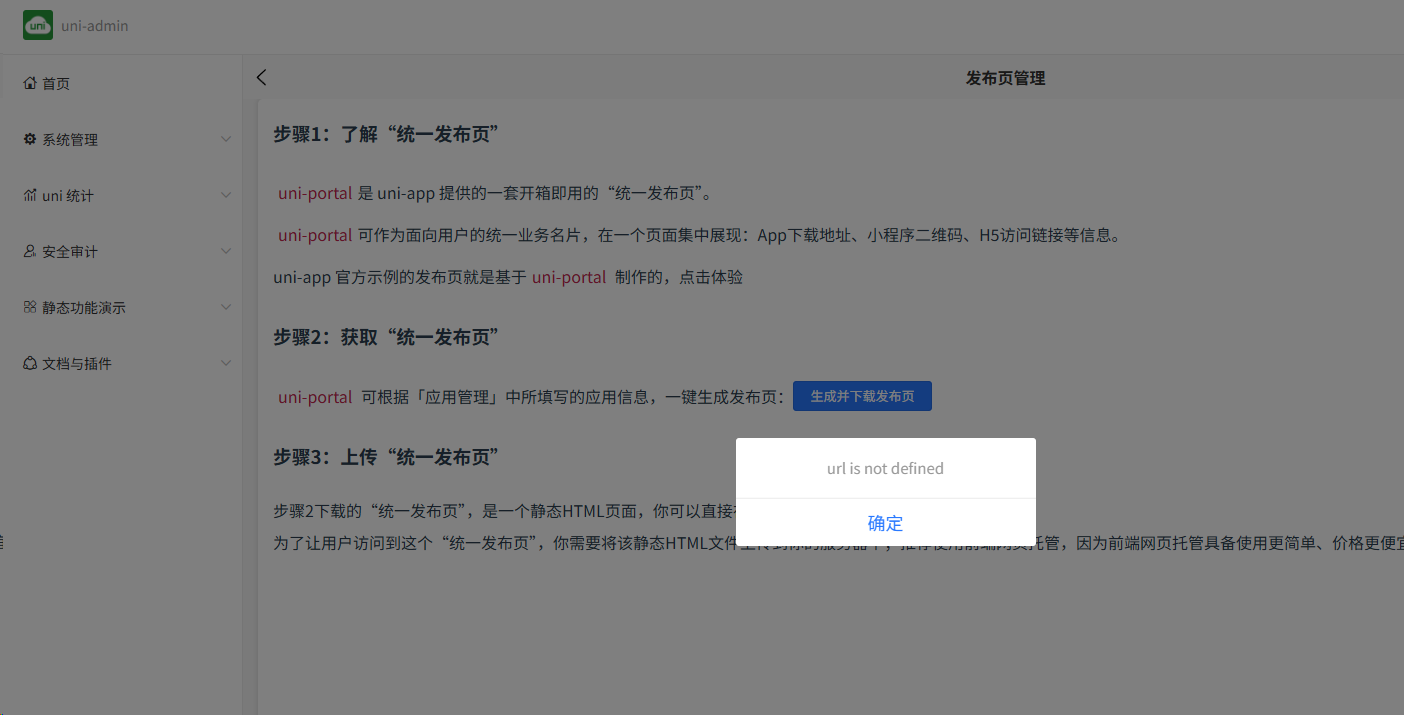Click the 'url is not defined' message

[x=885, y=468]
